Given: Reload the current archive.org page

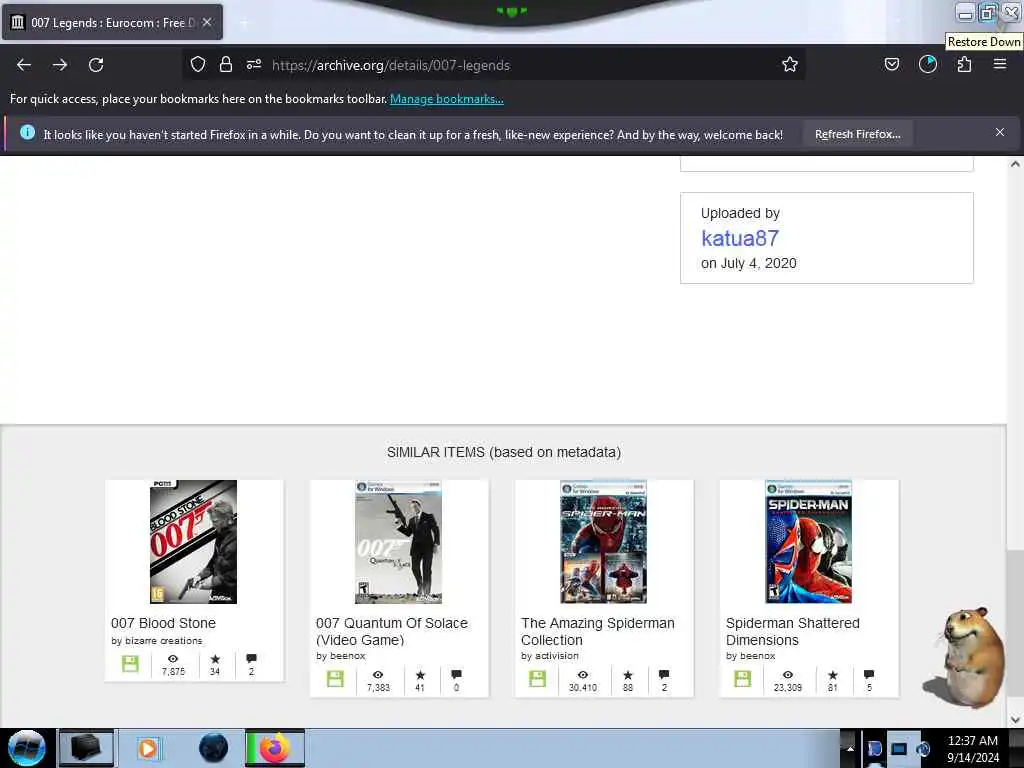Looking at the screenshot, I should [x=96, y=65].
